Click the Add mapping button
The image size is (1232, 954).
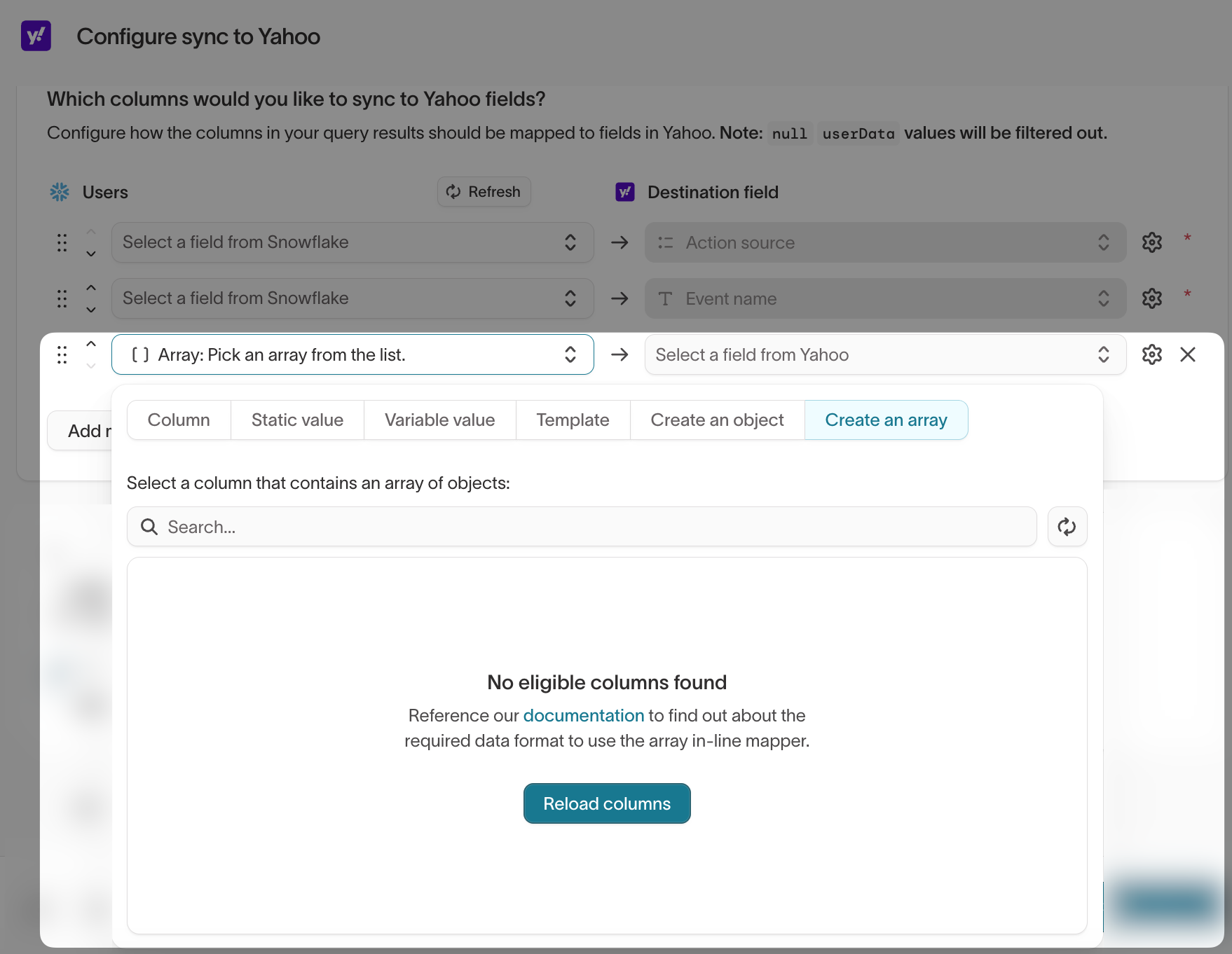pyautogui.click(x=79, y=431)
